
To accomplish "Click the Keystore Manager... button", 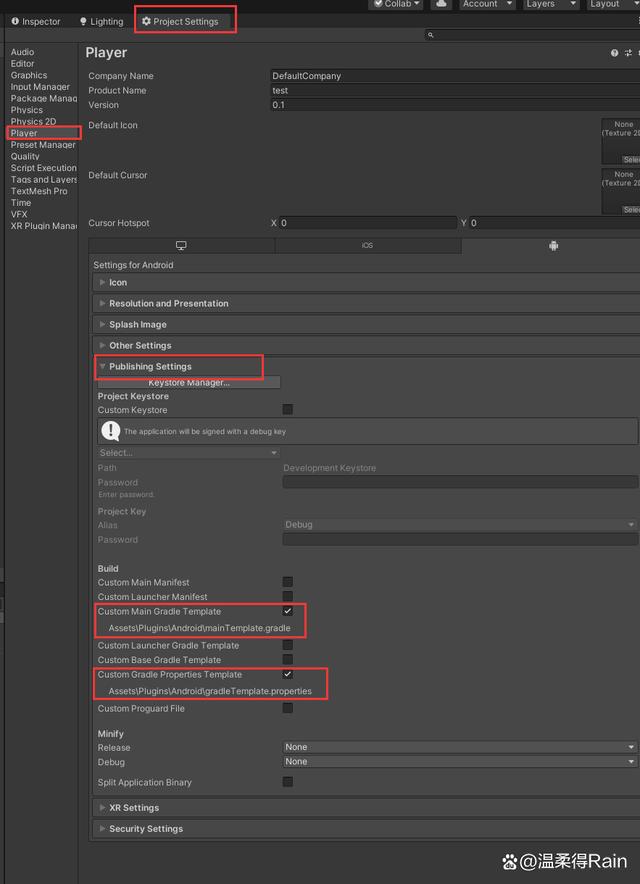I will point(189,382).
